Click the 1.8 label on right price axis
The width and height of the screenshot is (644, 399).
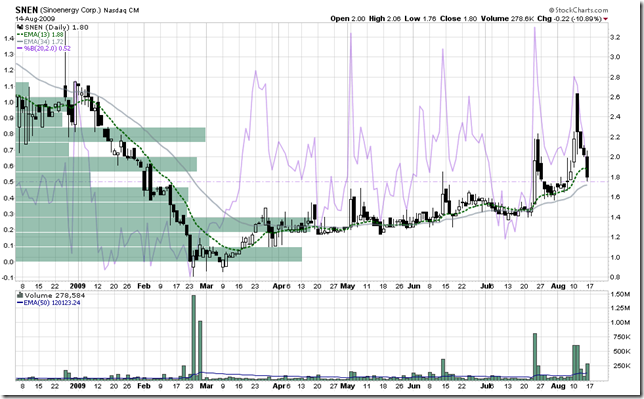(x=615, y=177)
